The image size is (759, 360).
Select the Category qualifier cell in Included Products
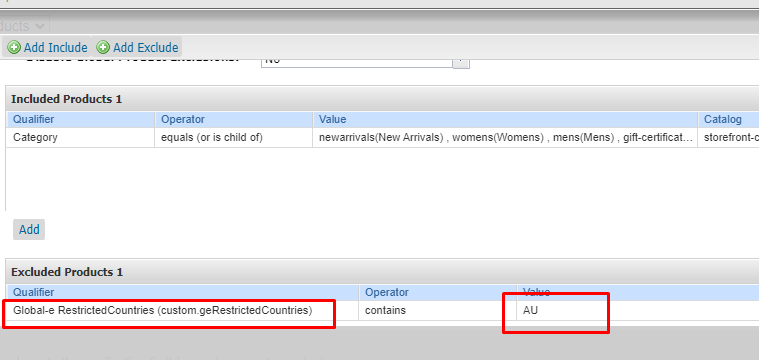click(x=81, y=137)
